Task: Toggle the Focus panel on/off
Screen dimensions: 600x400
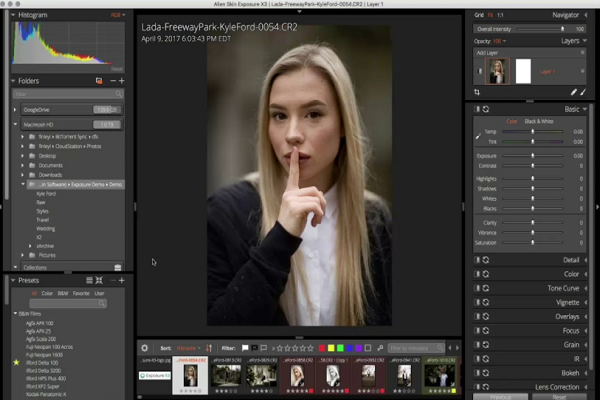Action: tap(477, 331)
